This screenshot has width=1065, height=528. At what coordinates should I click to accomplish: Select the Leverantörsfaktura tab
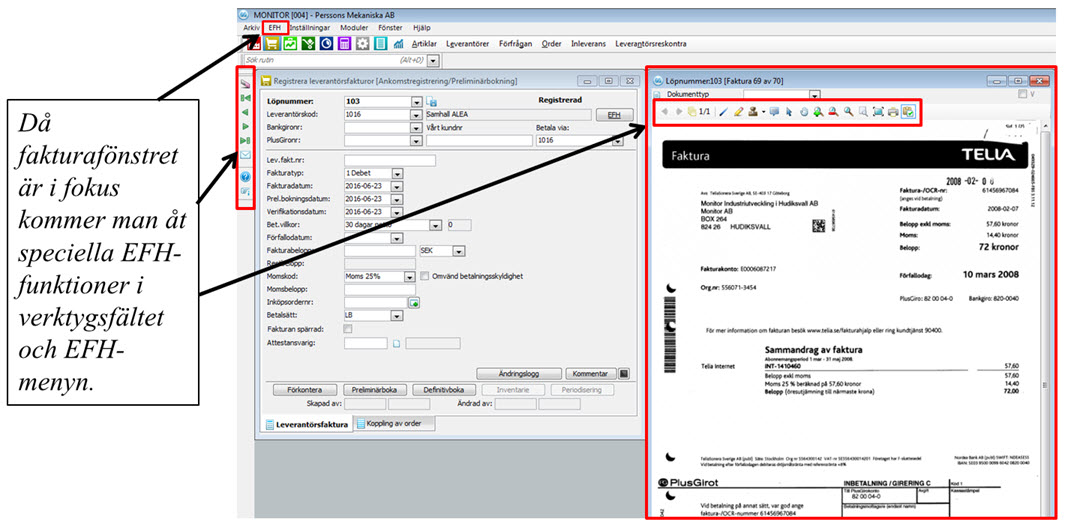point(308,425)
